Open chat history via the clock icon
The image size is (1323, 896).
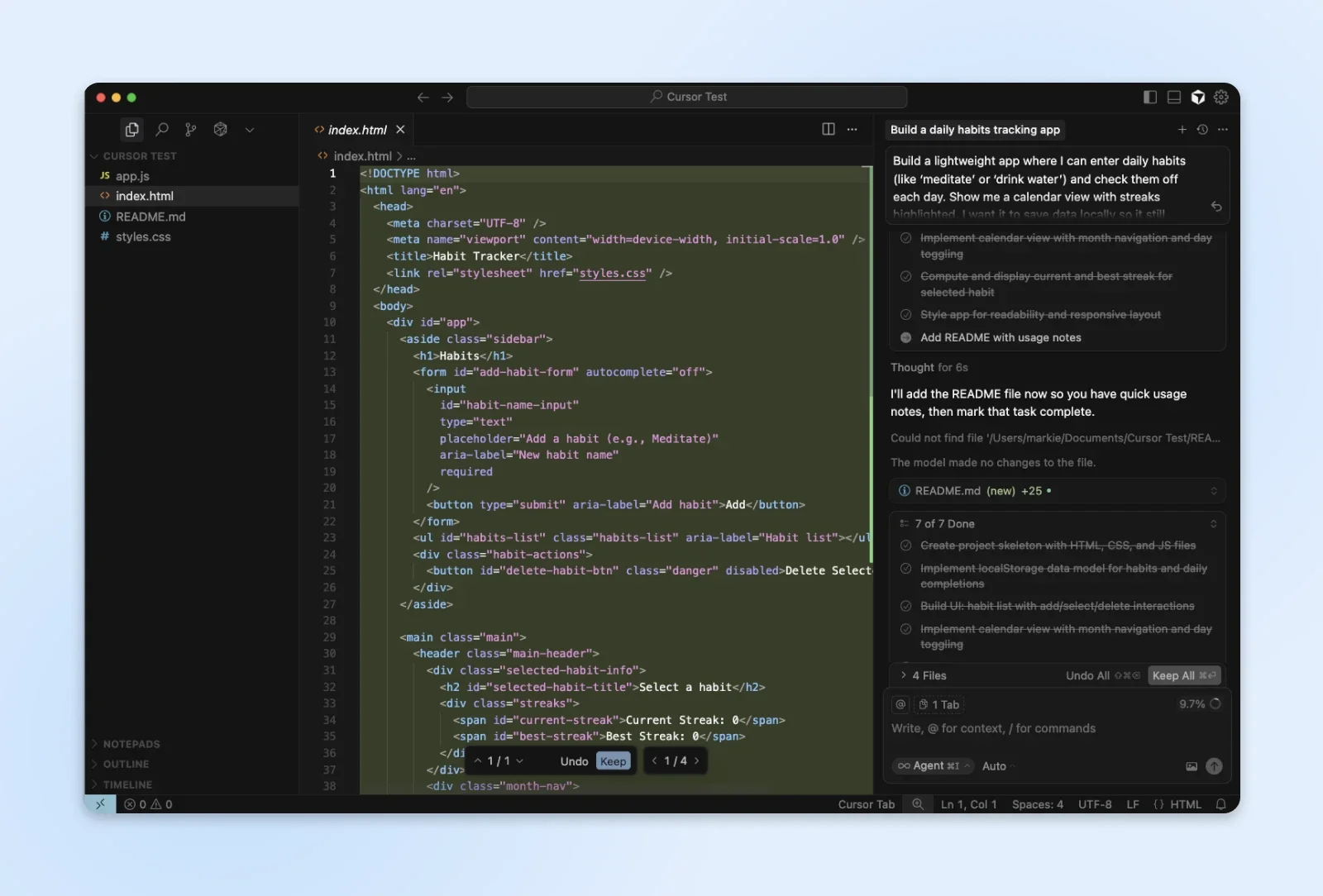point(1202,130)
